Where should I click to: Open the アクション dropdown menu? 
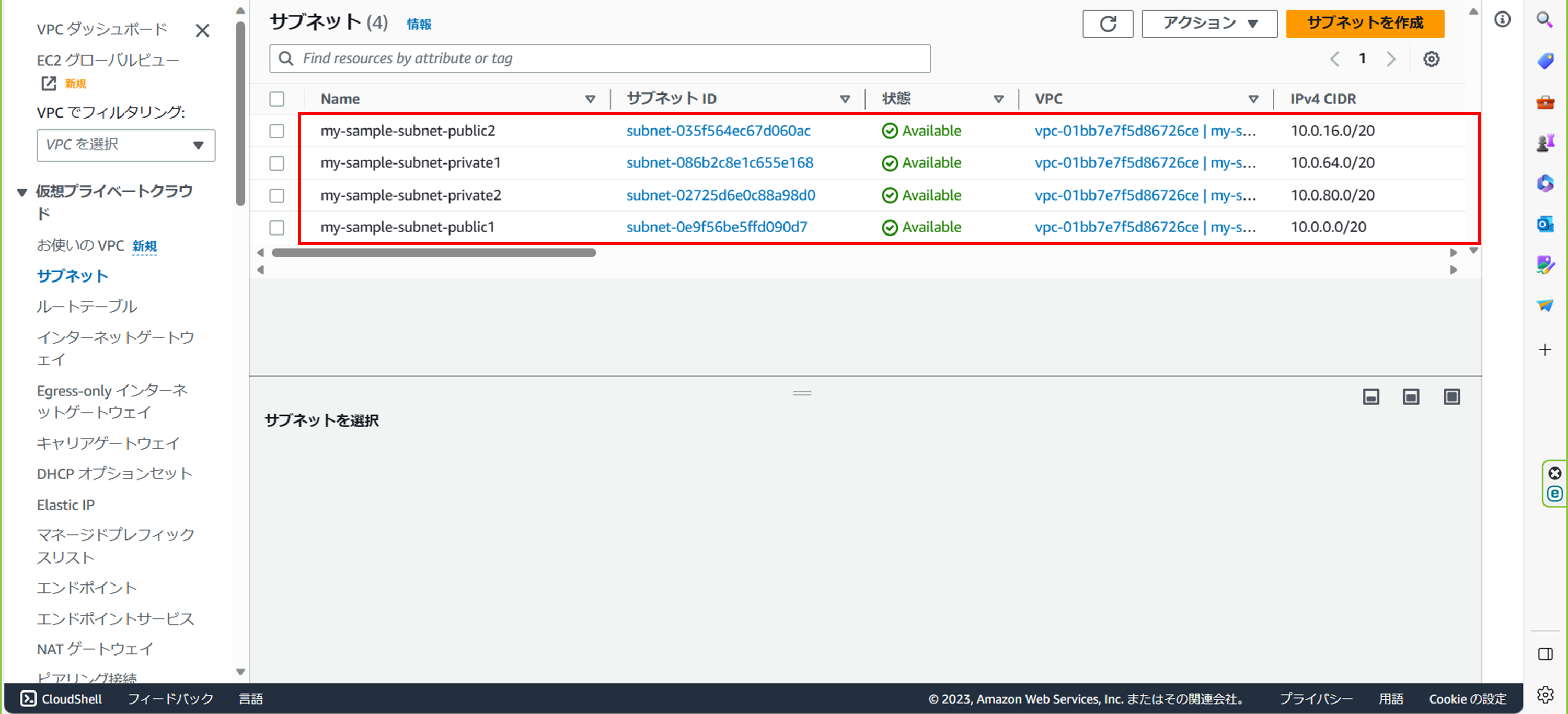1209,24
